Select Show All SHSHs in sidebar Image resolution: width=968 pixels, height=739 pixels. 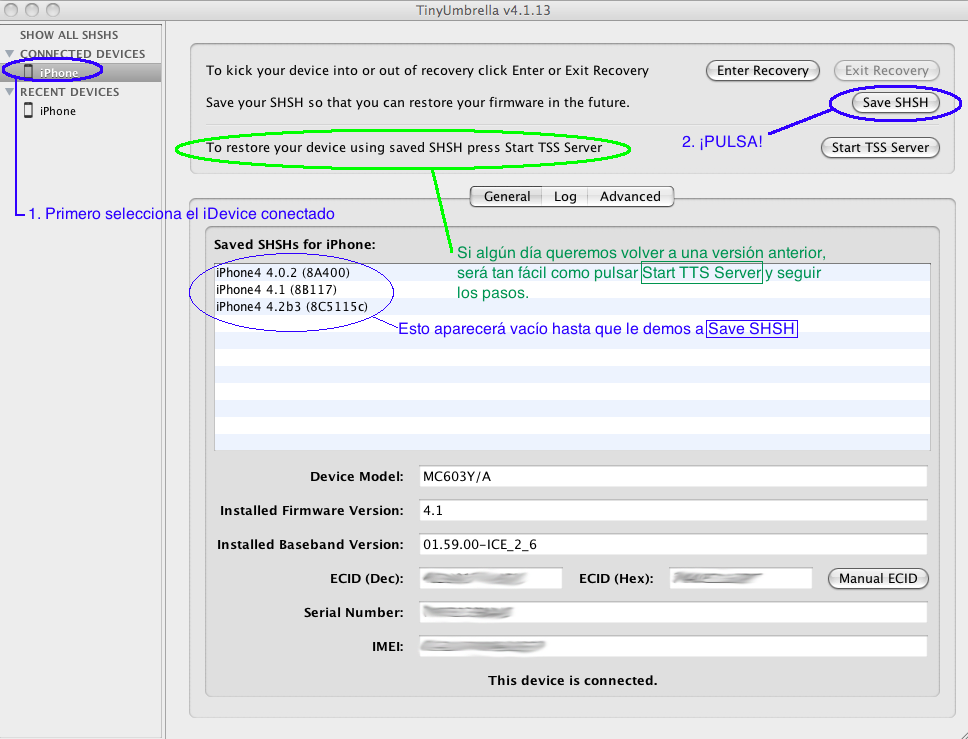point(69,35)
